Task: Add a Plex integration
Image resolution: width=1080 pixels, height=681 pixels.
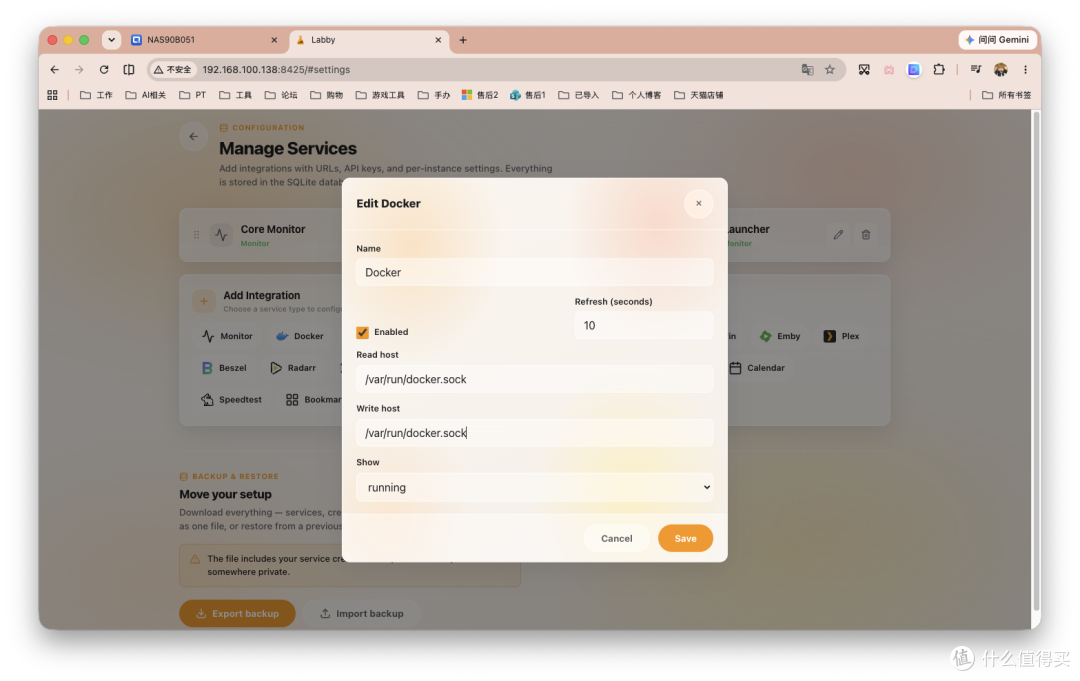Action: (841, 336)
